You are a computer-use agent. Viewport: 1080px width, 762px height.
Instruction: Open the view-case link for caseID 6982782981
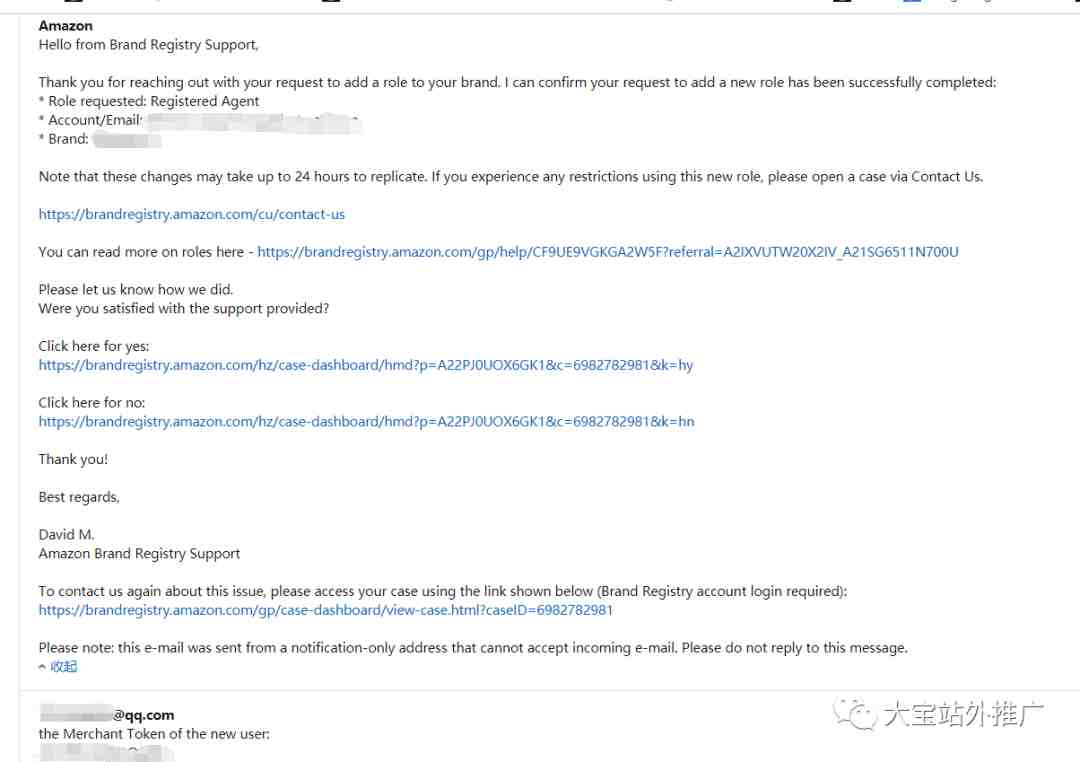[x=326, y=610]
